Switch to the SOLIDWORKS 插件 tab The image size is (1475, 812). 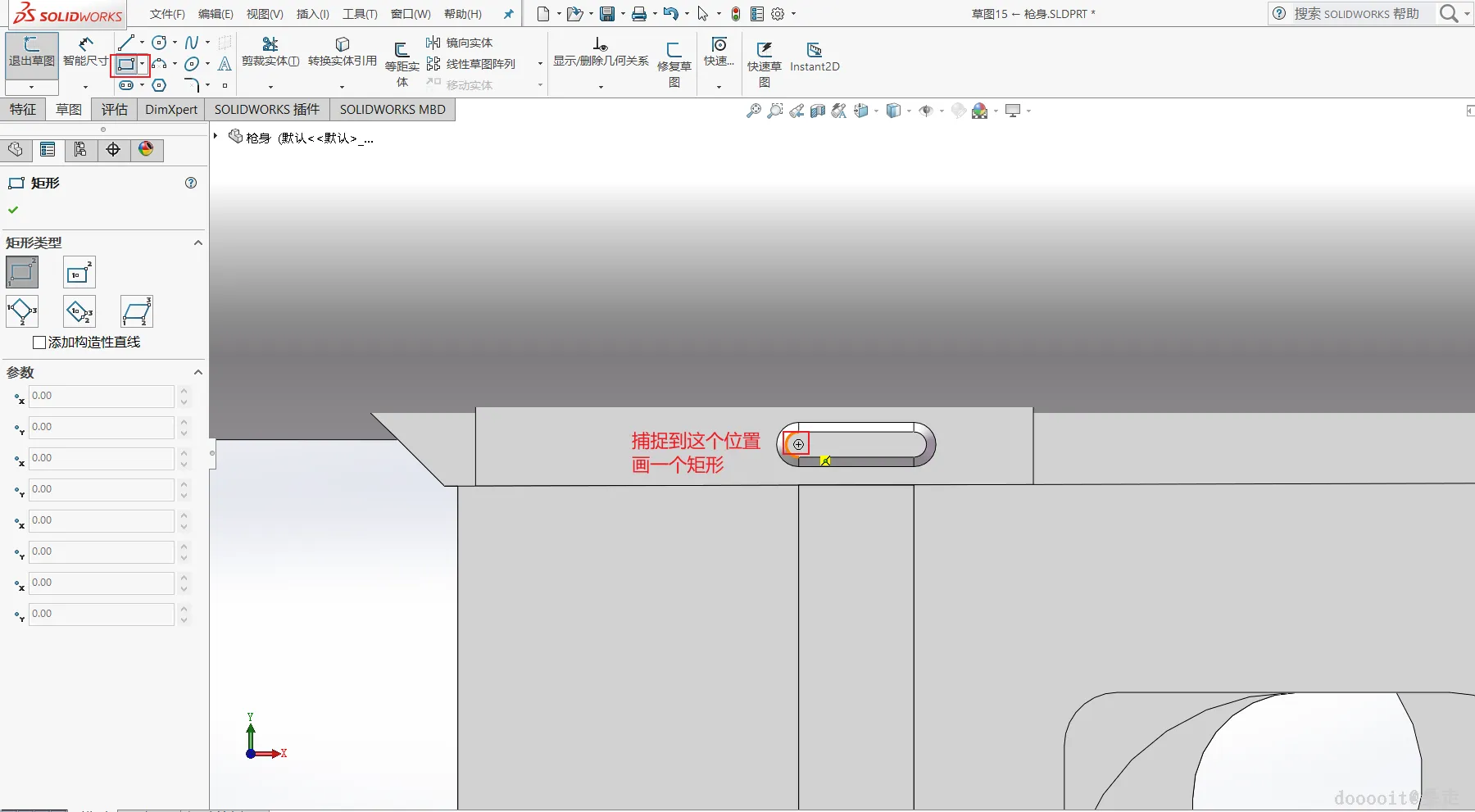[267, 110]
